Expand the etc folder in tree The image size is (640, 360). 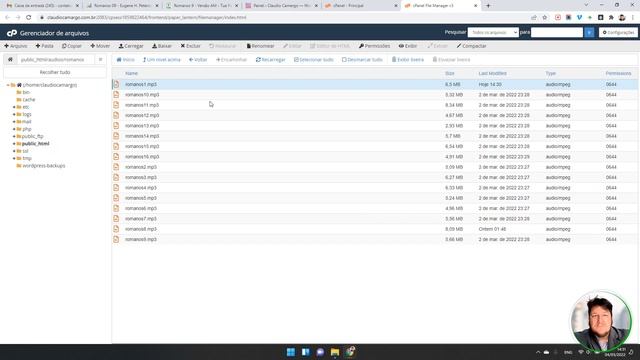pyautogui.click(x=14, y=107)
